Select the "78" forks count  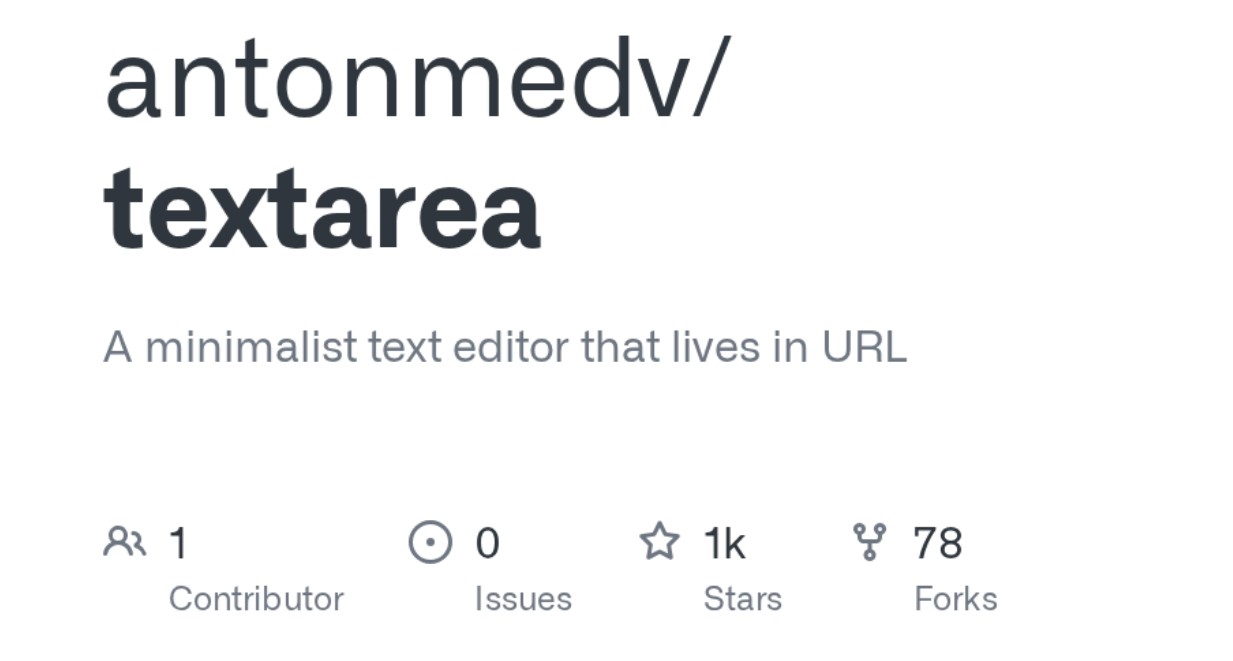[x=937, y=543]
